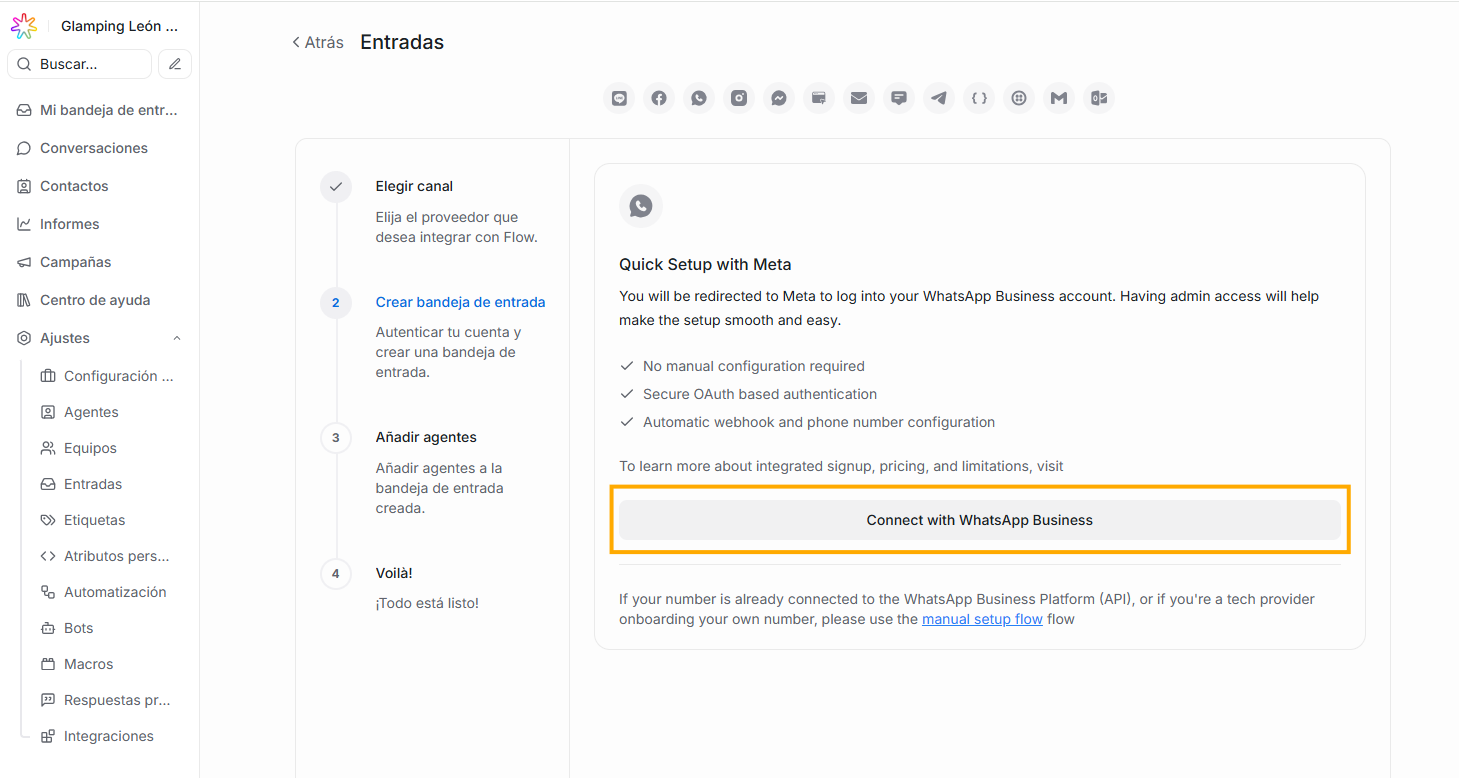Collapse the Ajustes section chevron

(177, 338)
